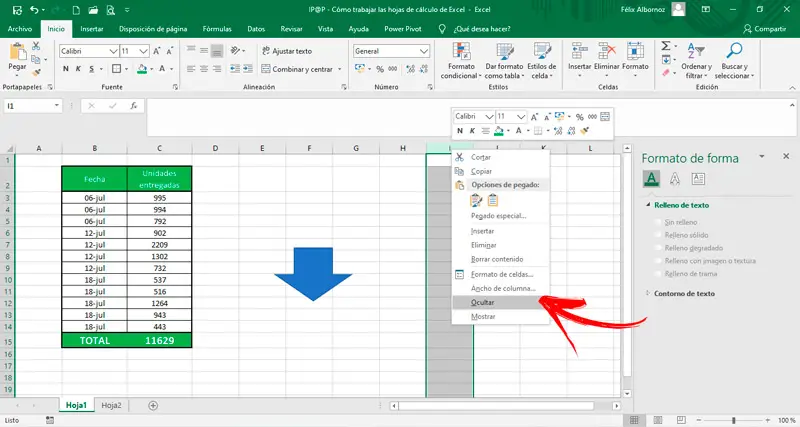The width and height of the screenshot is (800, 427).
Task: Choose Ocultar in the context menu
Action: (483, 301)
